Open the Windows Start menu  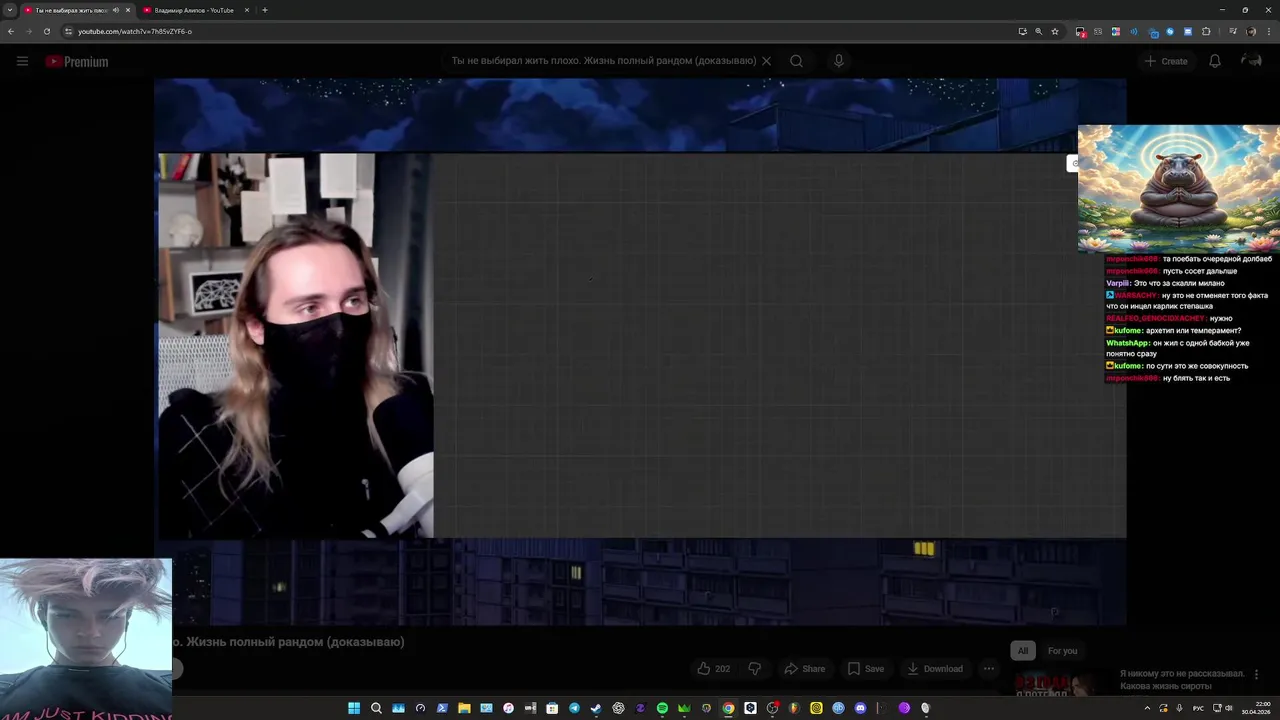pyautogui.click(x=354, y=708)
